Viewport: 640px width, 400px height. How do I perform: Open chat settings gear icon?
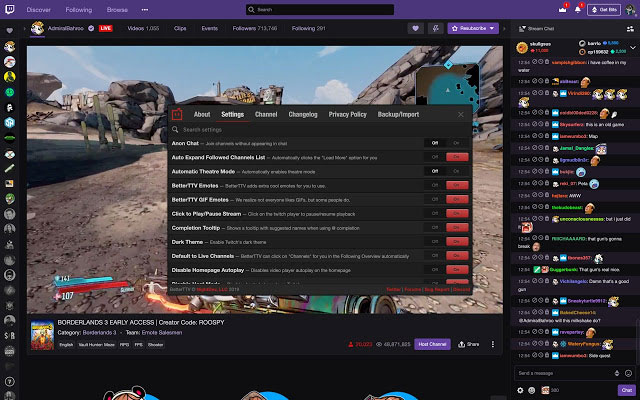coord(520,390)
